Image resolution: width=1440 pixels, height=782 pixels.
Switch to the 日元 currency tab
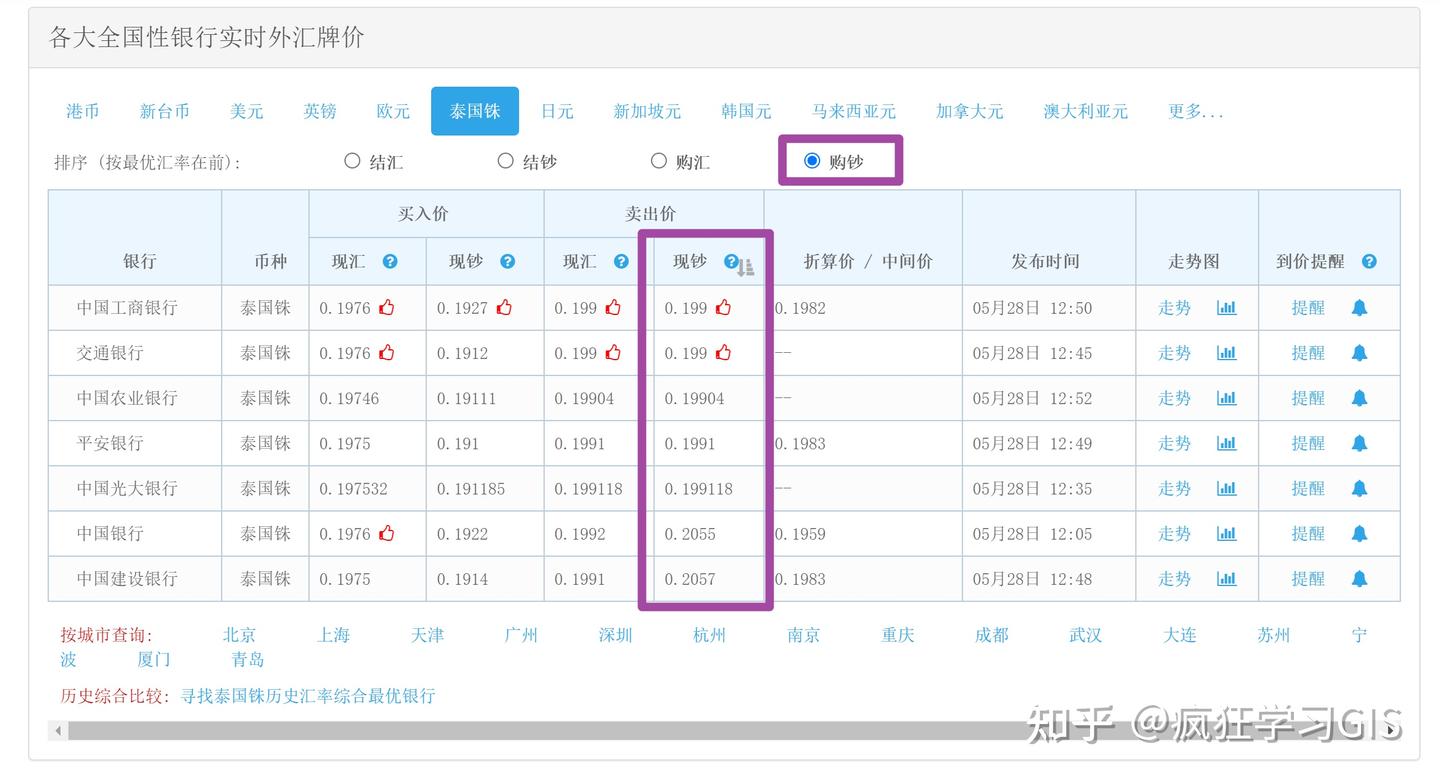coord(556,111)
